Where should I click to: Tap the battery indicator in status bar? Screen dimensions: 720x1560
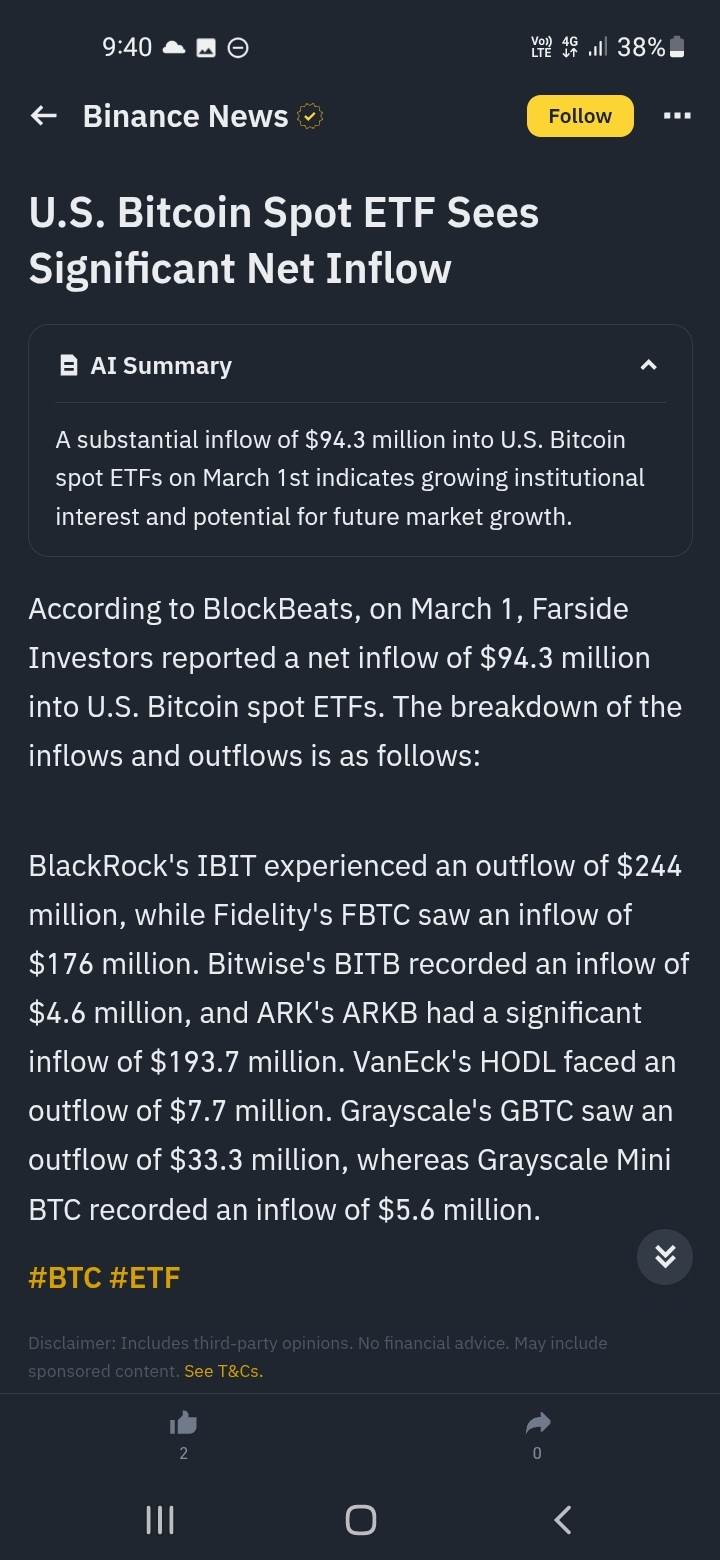point(677,47)
